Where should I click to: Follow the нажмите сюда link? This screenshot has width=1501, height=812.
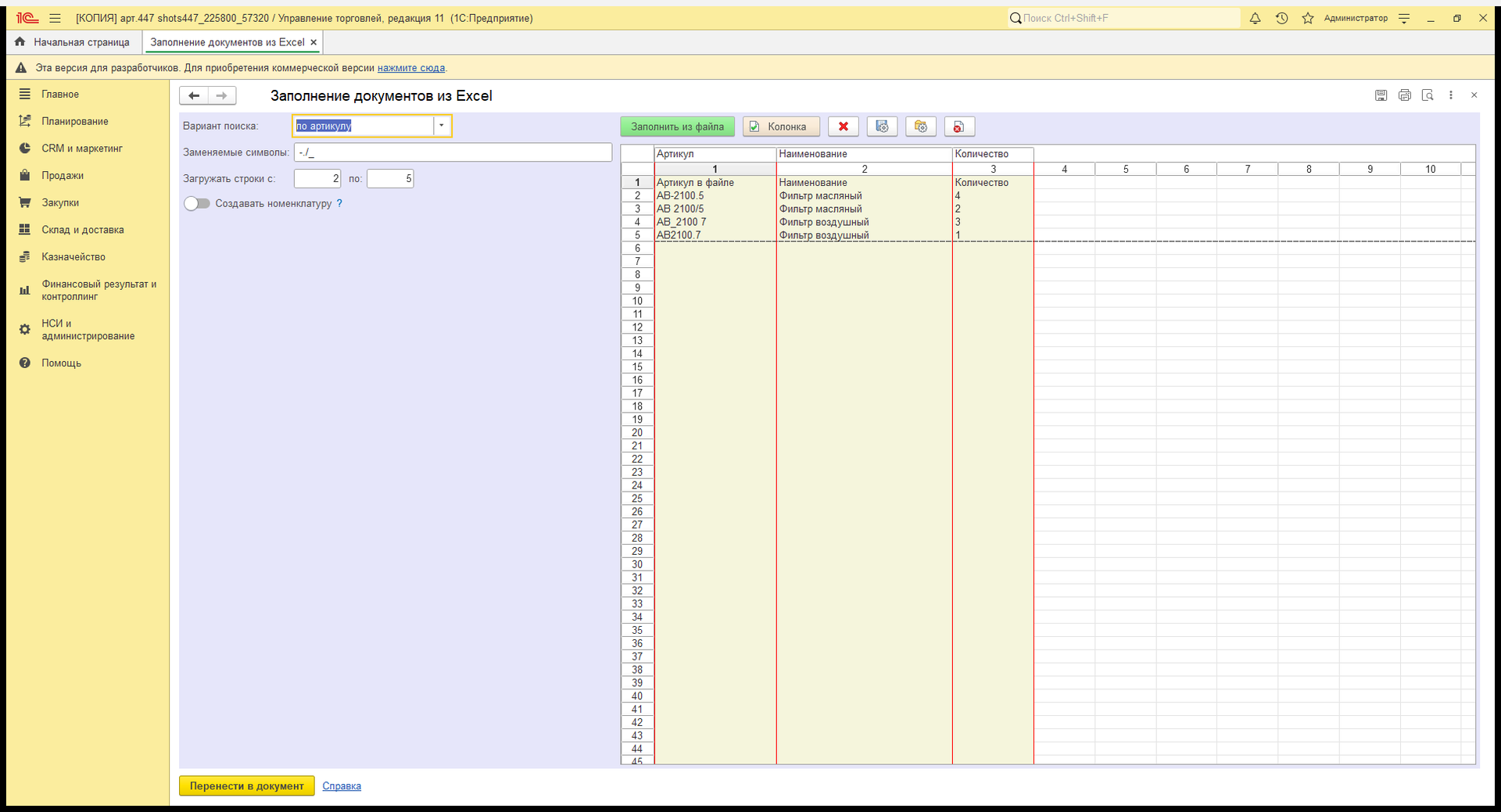tap(411, 68)
